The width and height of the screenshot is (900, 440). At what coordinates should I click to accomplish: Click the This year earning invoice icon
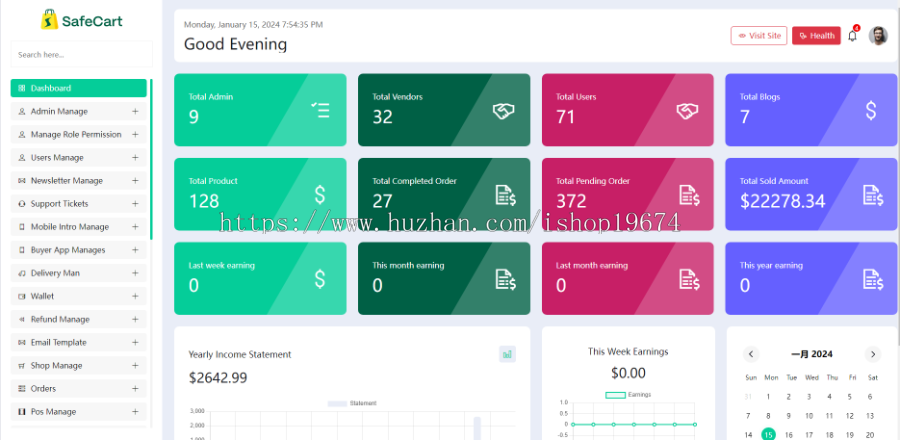(873, 279)
